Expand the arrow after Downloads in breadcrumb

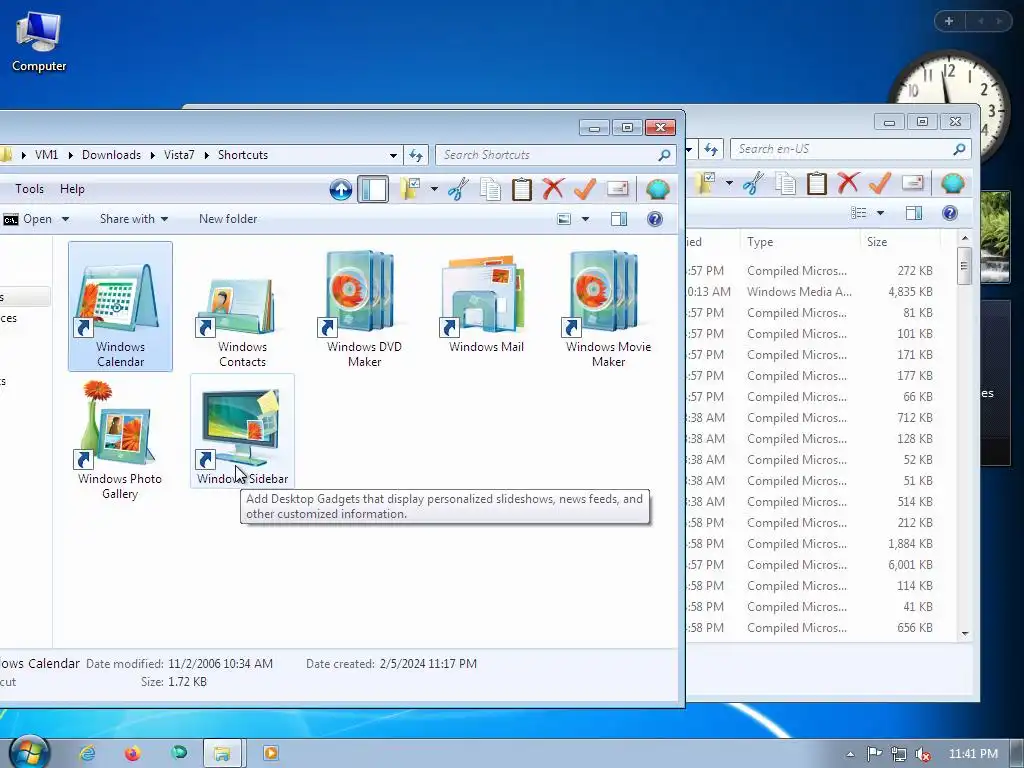(x=152, y=155)
